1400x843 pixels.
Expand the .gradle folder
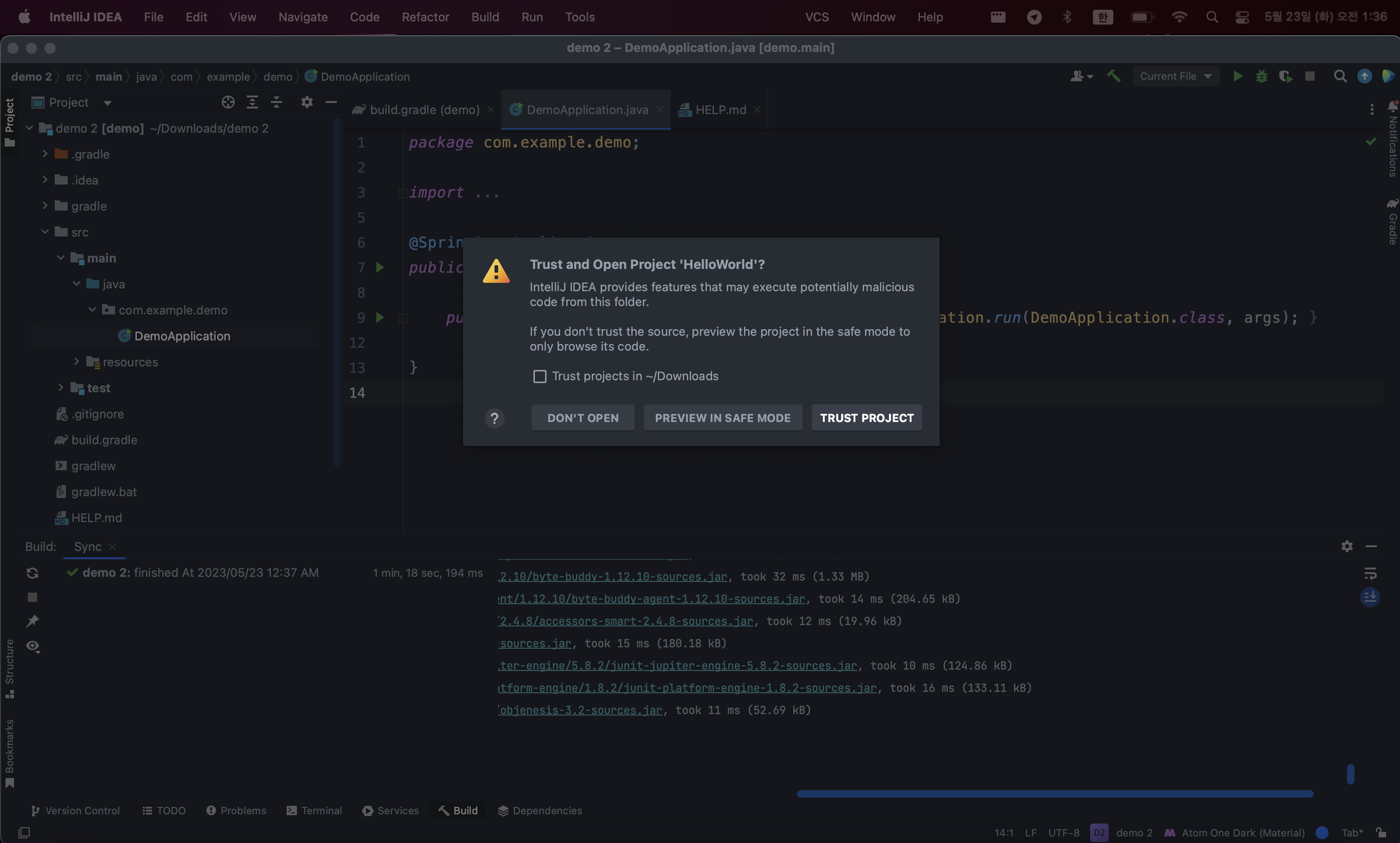(x=45, y=154)
